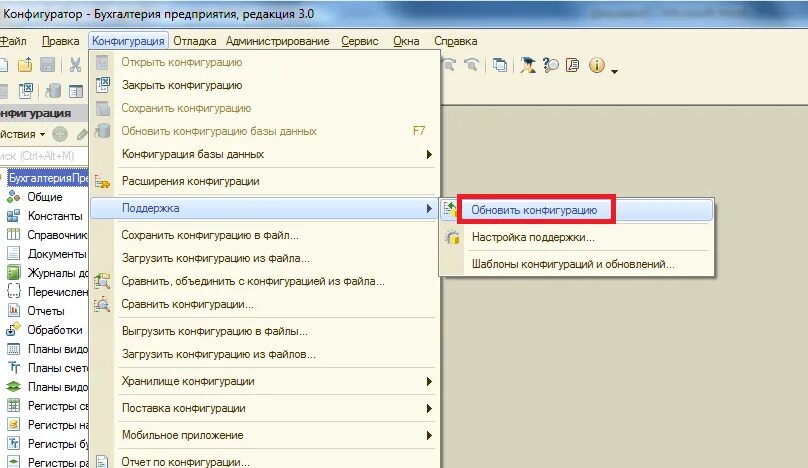The height and width of the screenshot is (468, 808).
Task: Click icon beside Закрыть конфигурацию menu item
Action: click(x=103, y=85)
